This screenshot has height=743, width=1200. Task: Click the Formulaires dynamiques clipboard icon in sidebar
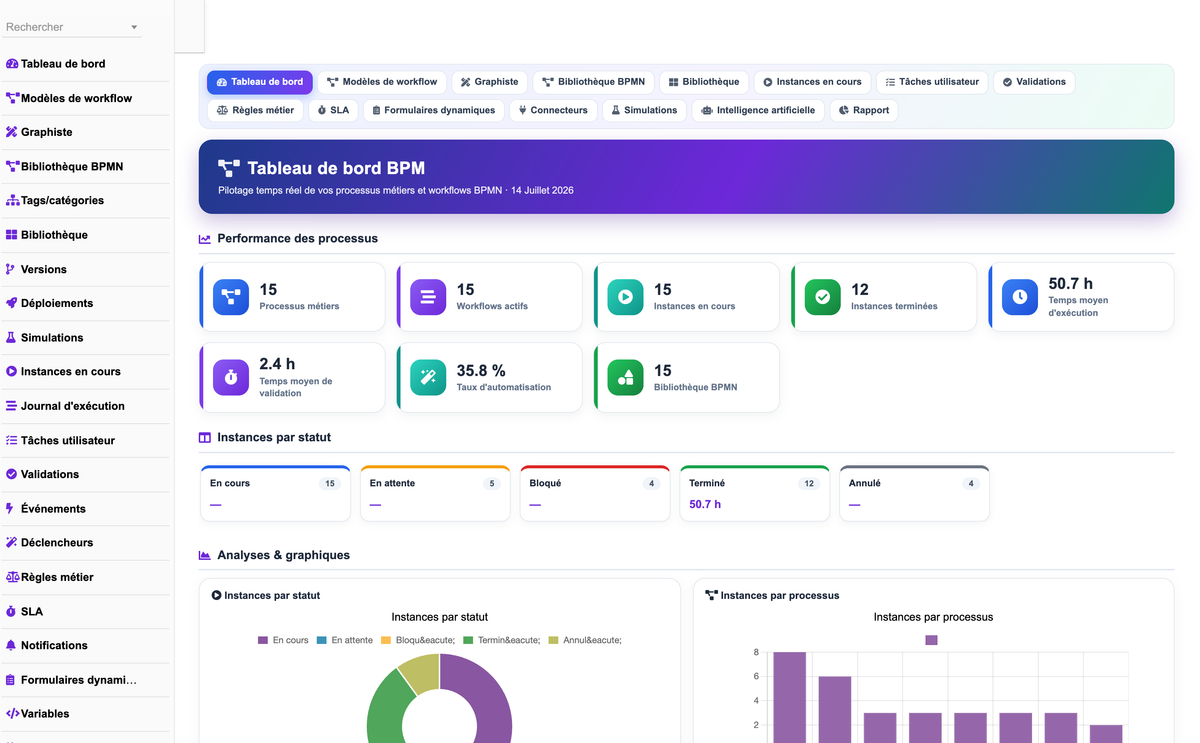[12, 680]
